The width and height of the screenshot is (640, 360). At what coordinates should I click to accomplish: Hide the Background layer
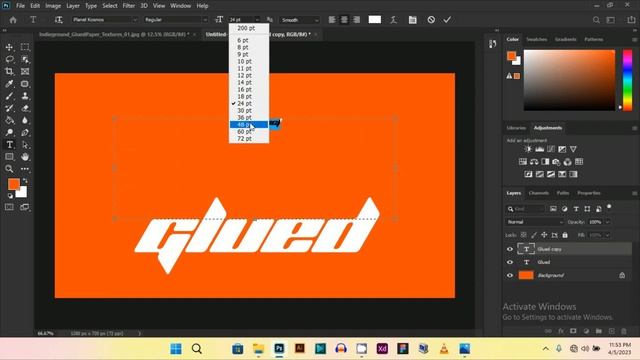click(510, 276)
